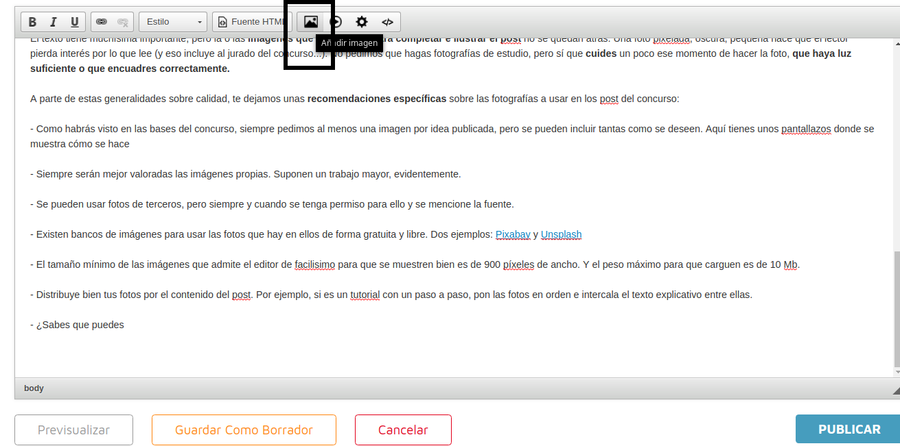
Task: Click the Previsualizar button
Action: coord(73,429)
